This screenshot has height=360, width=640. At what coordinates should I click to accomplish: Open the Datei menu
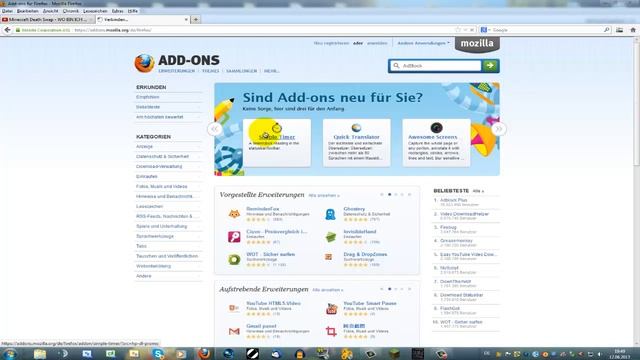(7, 11)
